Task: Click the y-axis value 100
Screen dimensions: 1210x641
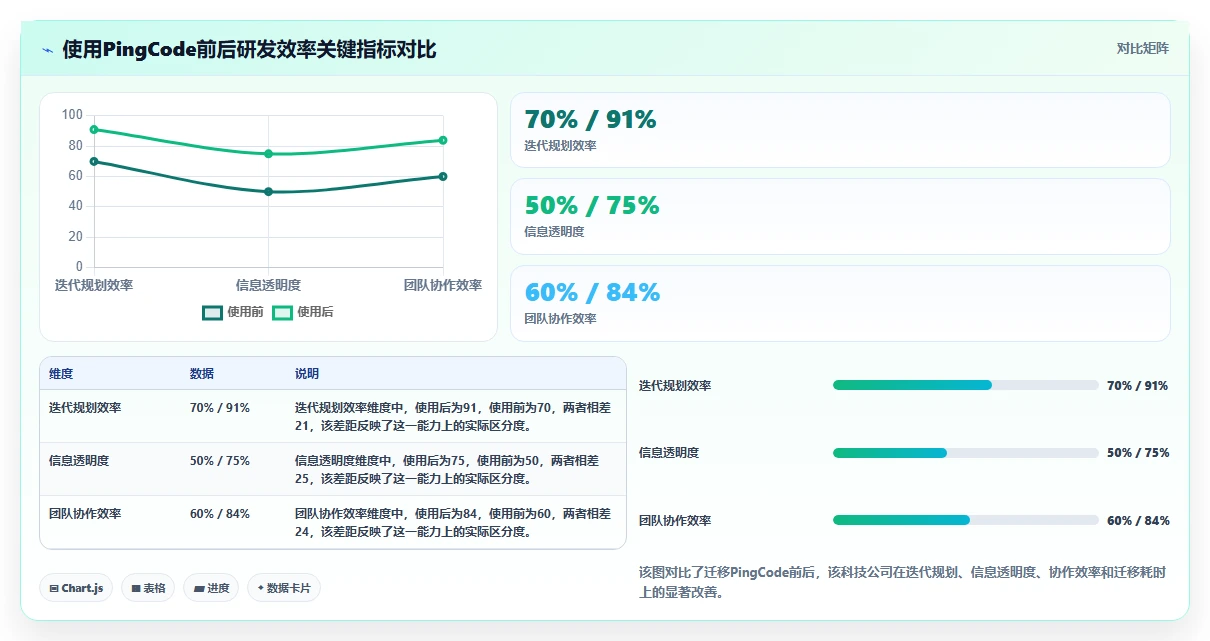Action: coord(72,115)
